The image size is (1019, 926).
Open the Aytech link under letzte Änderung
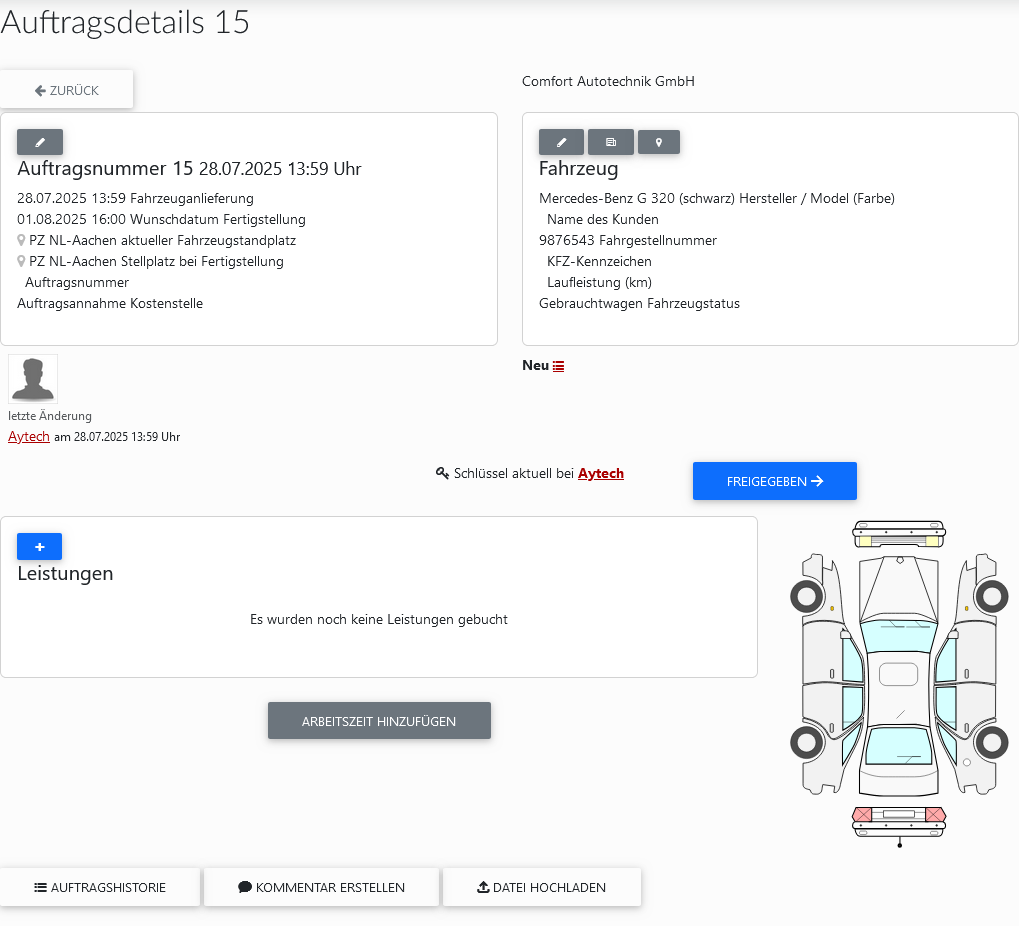click(29, 436)
